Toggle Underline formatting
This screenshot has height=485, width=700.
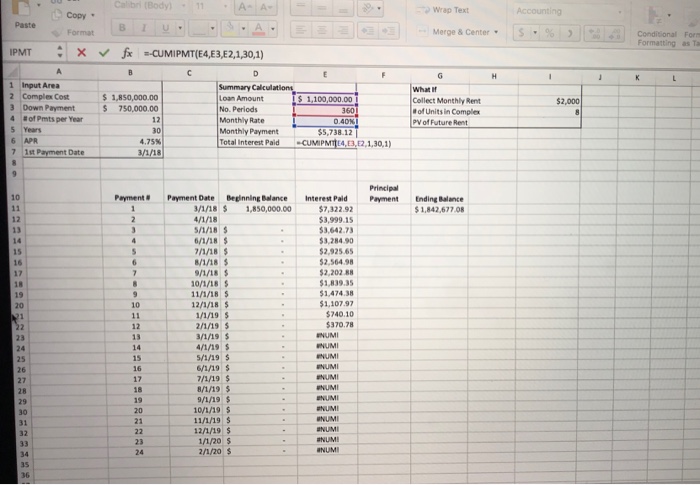point(165,28)
